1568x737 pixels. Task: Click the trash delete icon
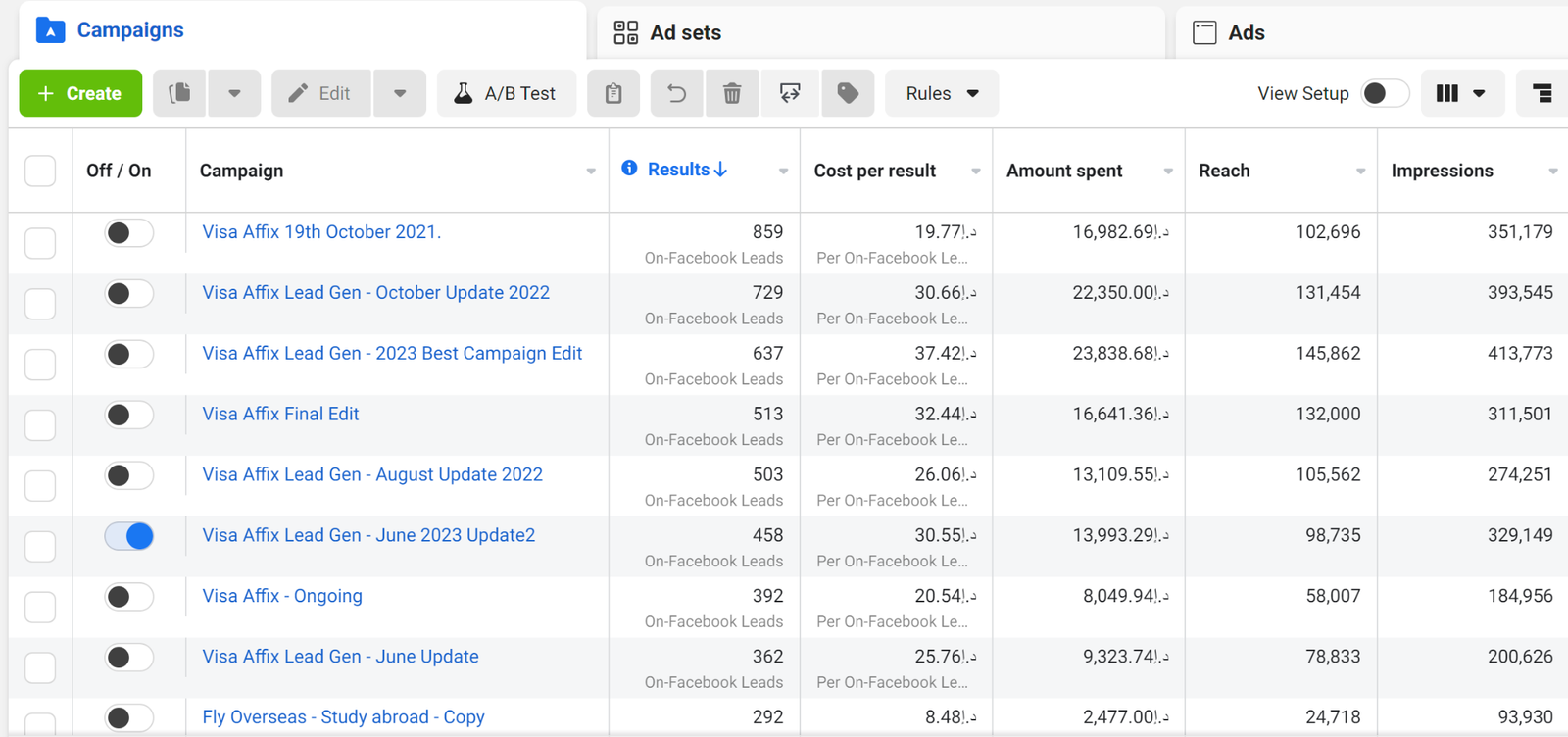732,93
